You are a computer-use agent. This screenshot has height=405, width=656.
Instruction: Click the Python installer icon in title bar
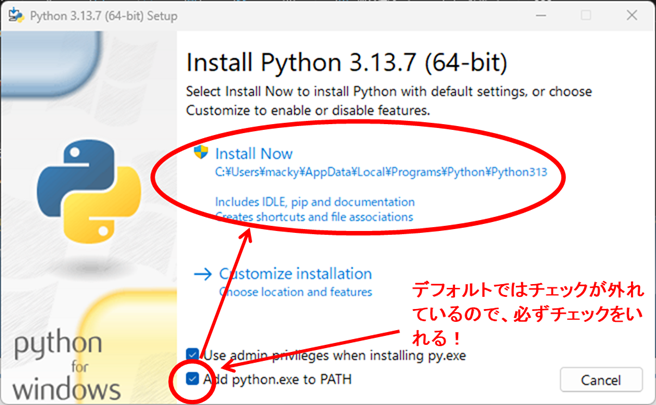tap(16, 15)
